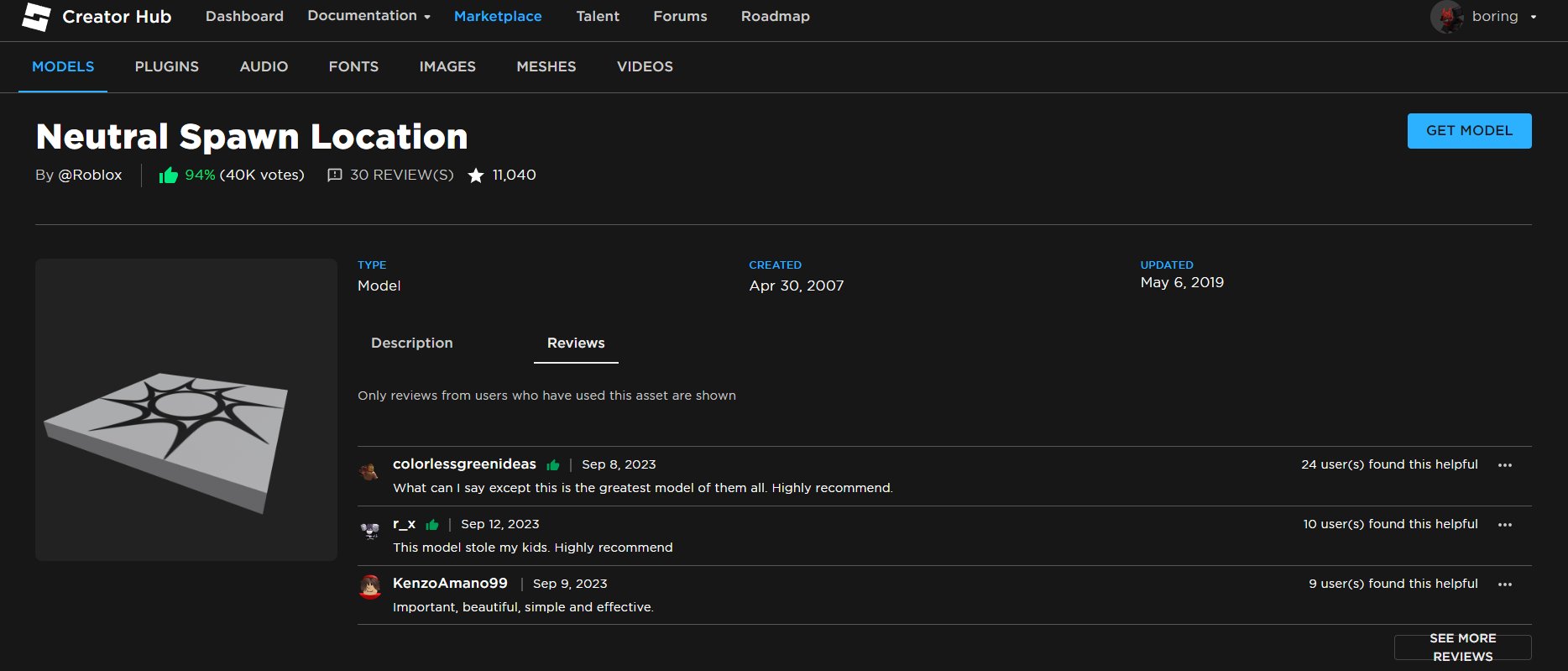This screenshot has width=1568, height=671.
Task: Click the Sep 9, 2023 review date
Action: 570,584
